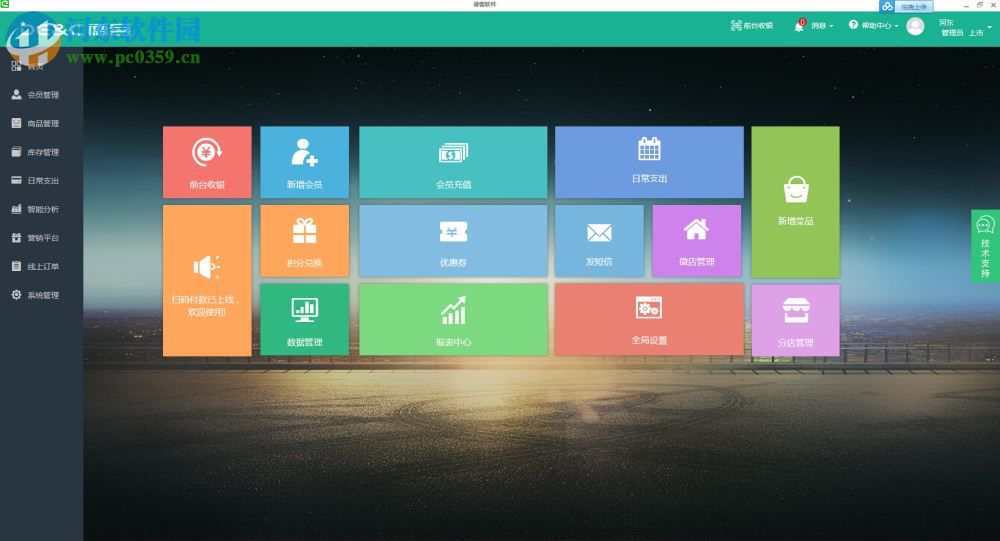This screenshot has height=541, width=1000.
Task: Expand the 消息 messages dropdown
Action: 822,26
